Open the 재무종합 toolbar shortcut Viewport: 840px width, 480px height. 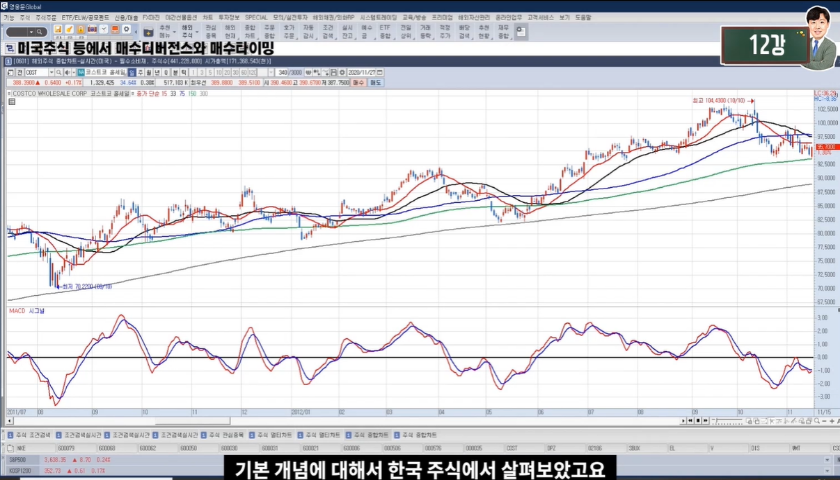coord(504,32)
